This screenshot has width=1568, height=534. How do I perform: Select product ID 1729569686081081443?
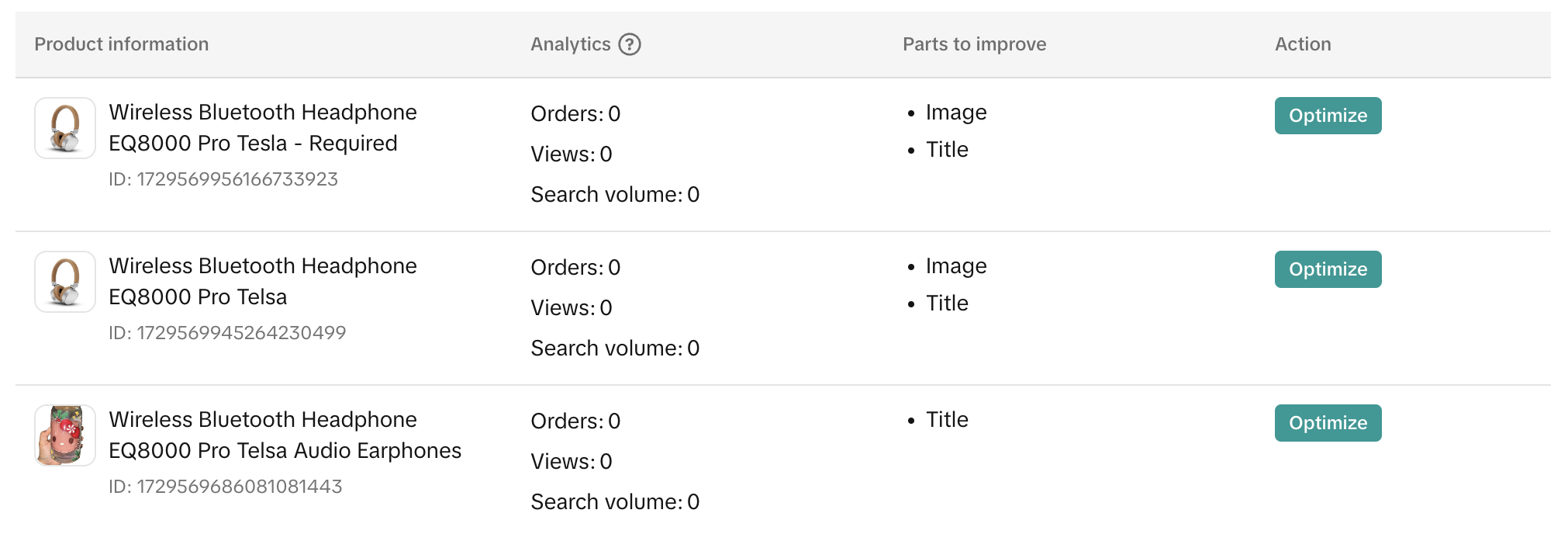226,487
